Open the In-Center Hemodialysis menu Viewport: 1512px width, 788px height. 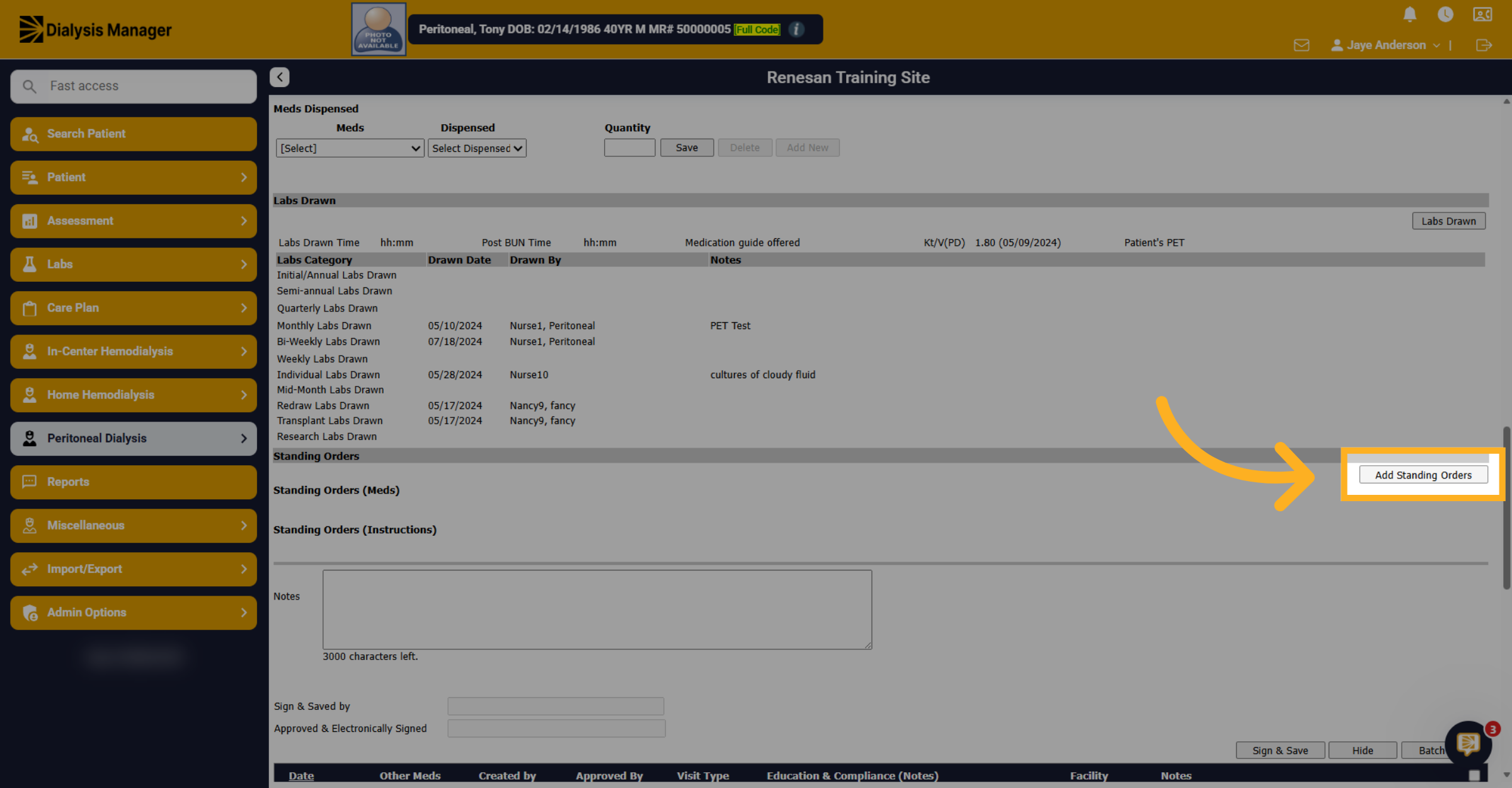click(134, 351)
